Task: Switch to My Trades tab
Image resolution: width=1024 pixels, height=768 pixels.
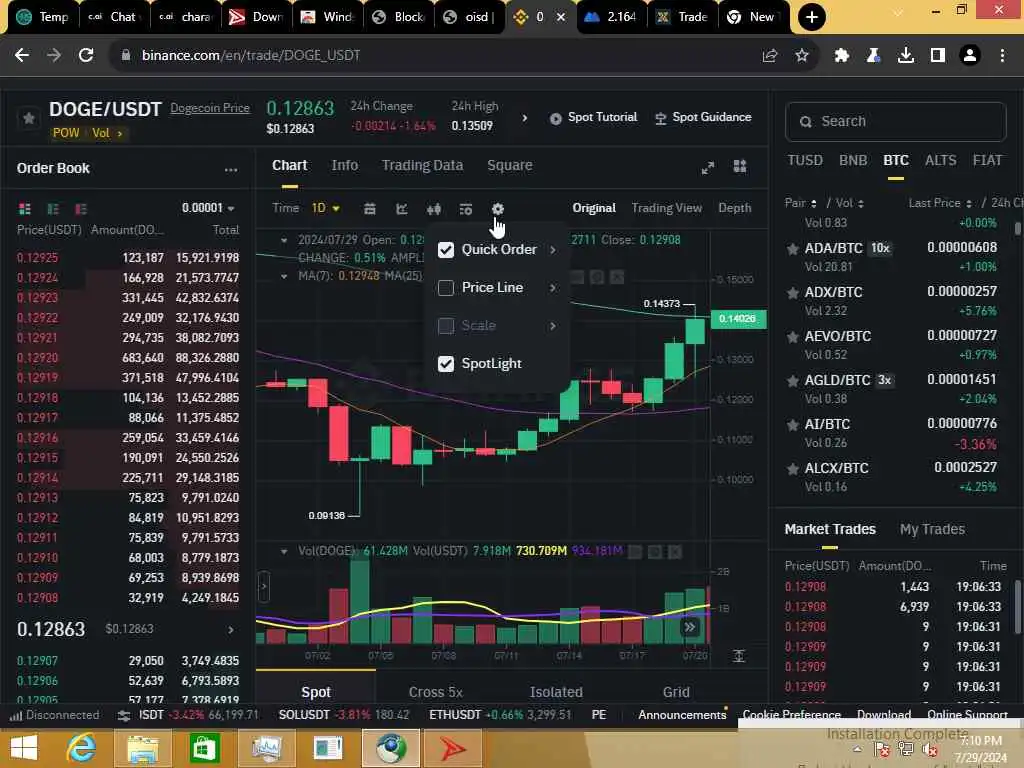Action: (932, 530)
